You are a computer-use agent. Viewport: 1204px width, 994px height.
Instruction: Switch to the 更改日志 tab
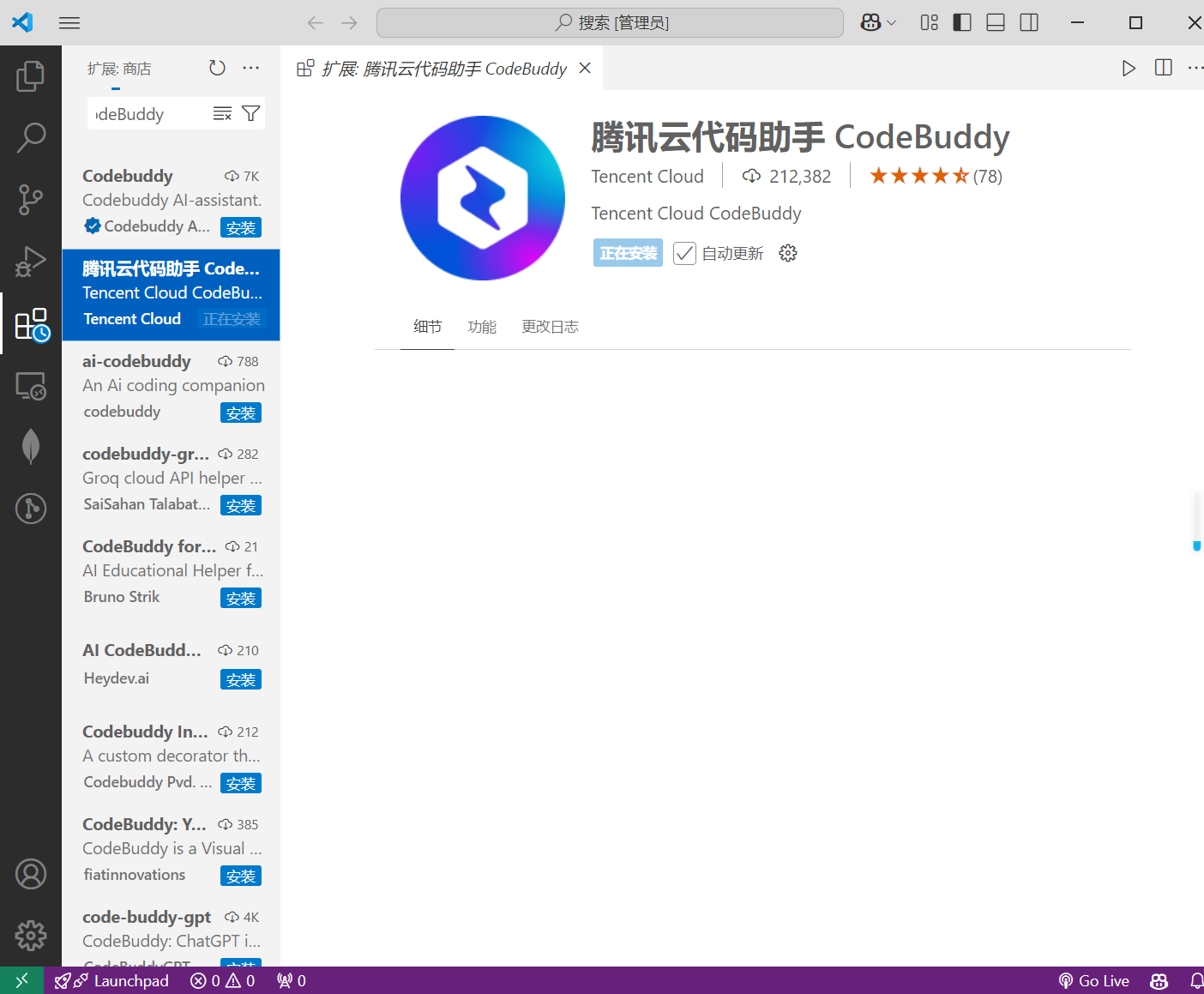pyautogui.click(x=550, y=327)
